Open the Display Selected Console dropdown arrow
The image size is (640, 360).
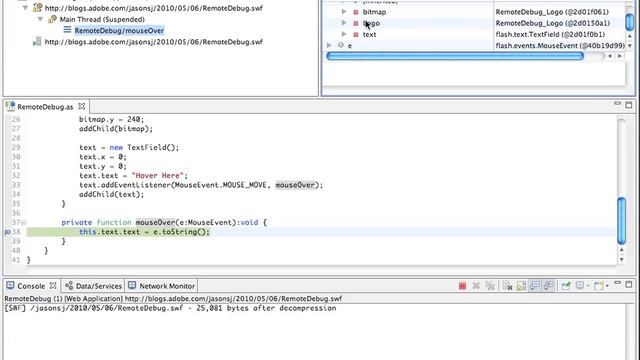coord(587,286)
